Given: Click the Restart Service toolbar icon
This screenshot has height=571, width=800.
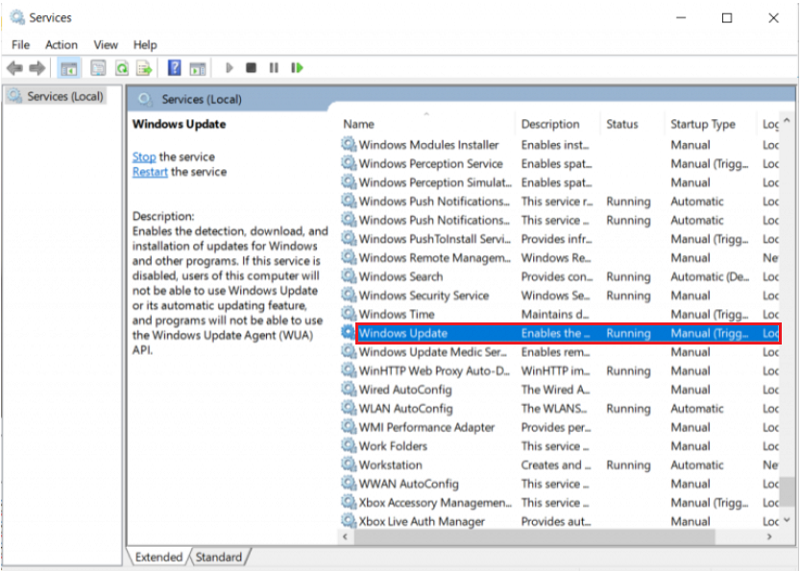Looking at the screenshot, I should (x=297, y=68).
